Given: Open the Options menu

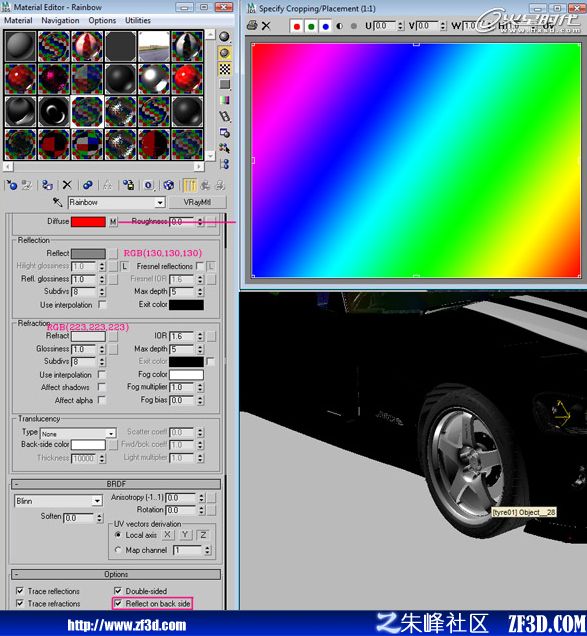Looking at the screenshot, I should point(102,20).
